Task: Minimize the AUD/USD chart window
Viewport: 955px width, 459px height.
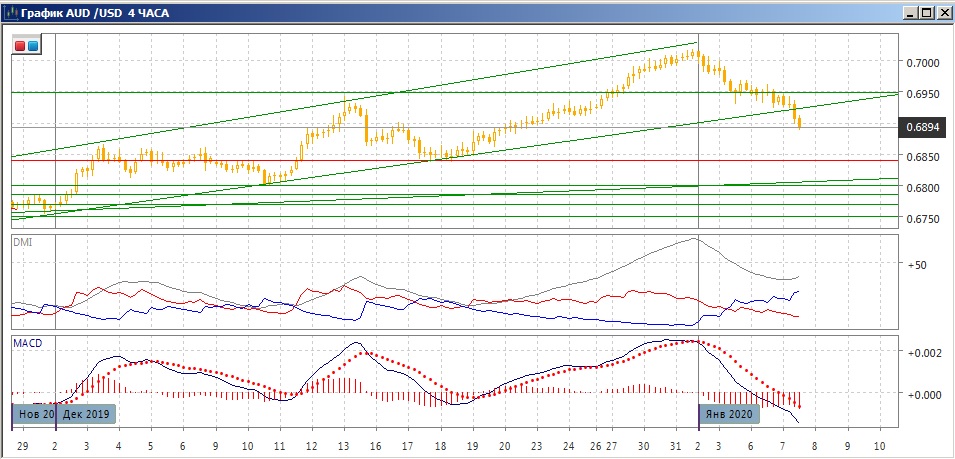Action: [x=911, y=13]
